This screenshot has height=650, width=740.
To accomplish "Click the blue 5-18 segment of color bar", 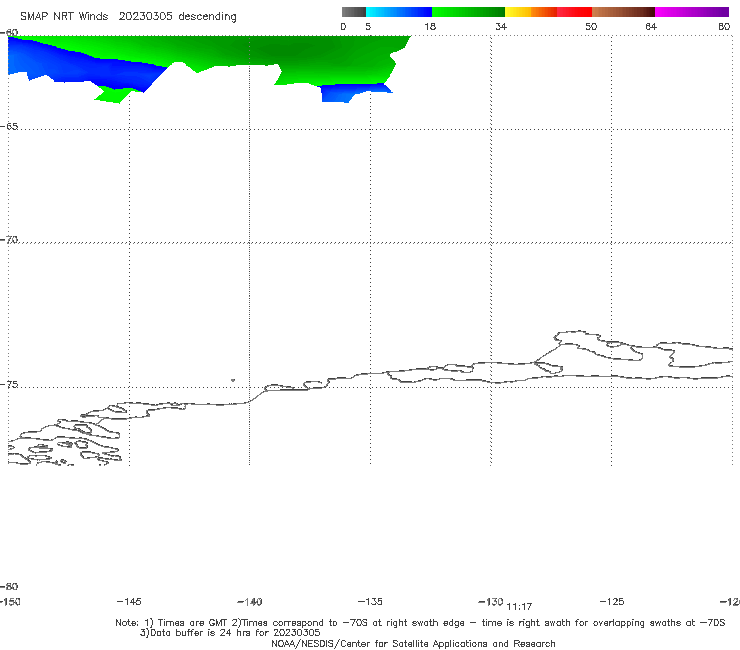I will tap(399, 12).
